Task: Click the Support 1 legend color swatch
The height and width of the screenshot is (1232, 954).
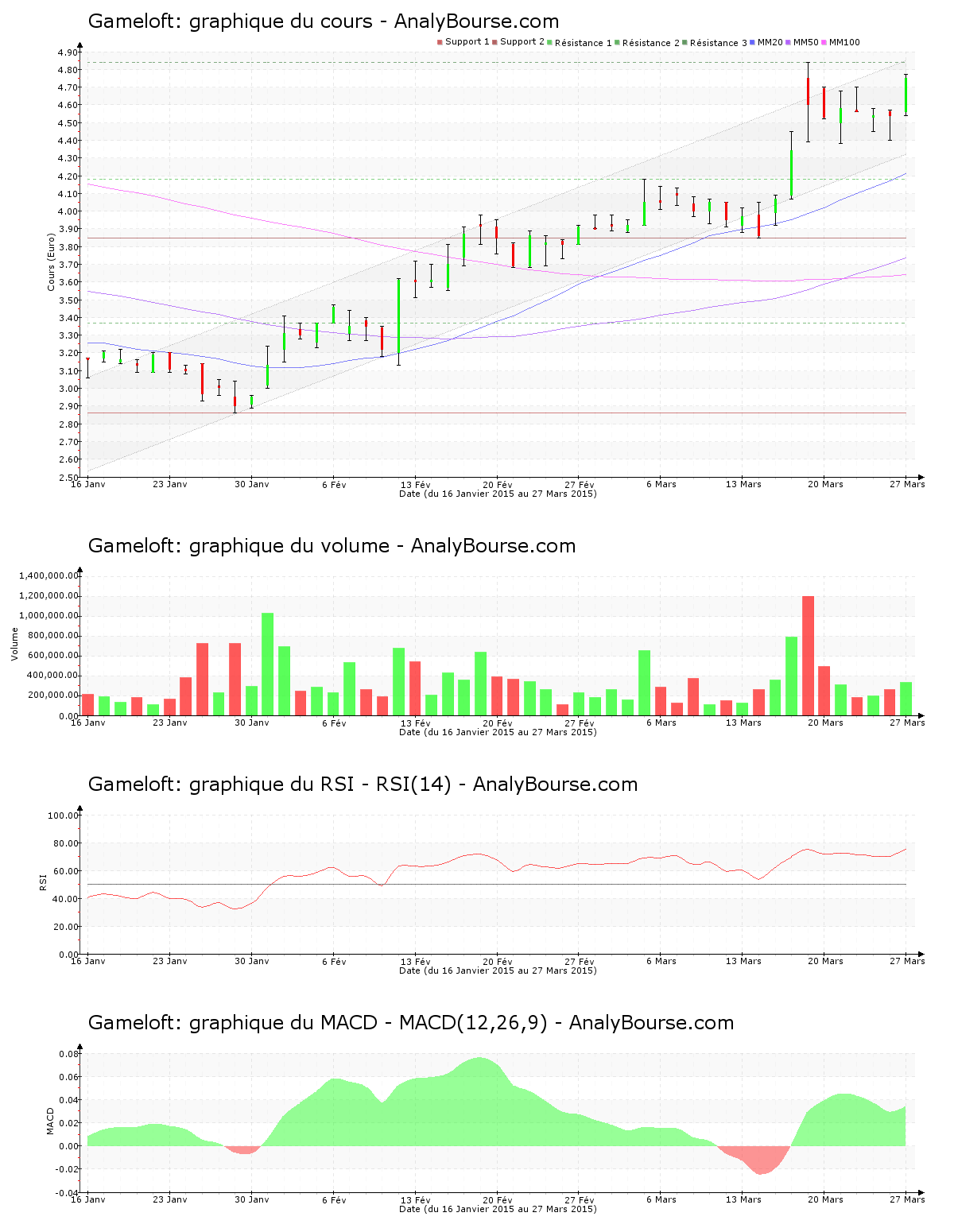Action: point(440,42)
